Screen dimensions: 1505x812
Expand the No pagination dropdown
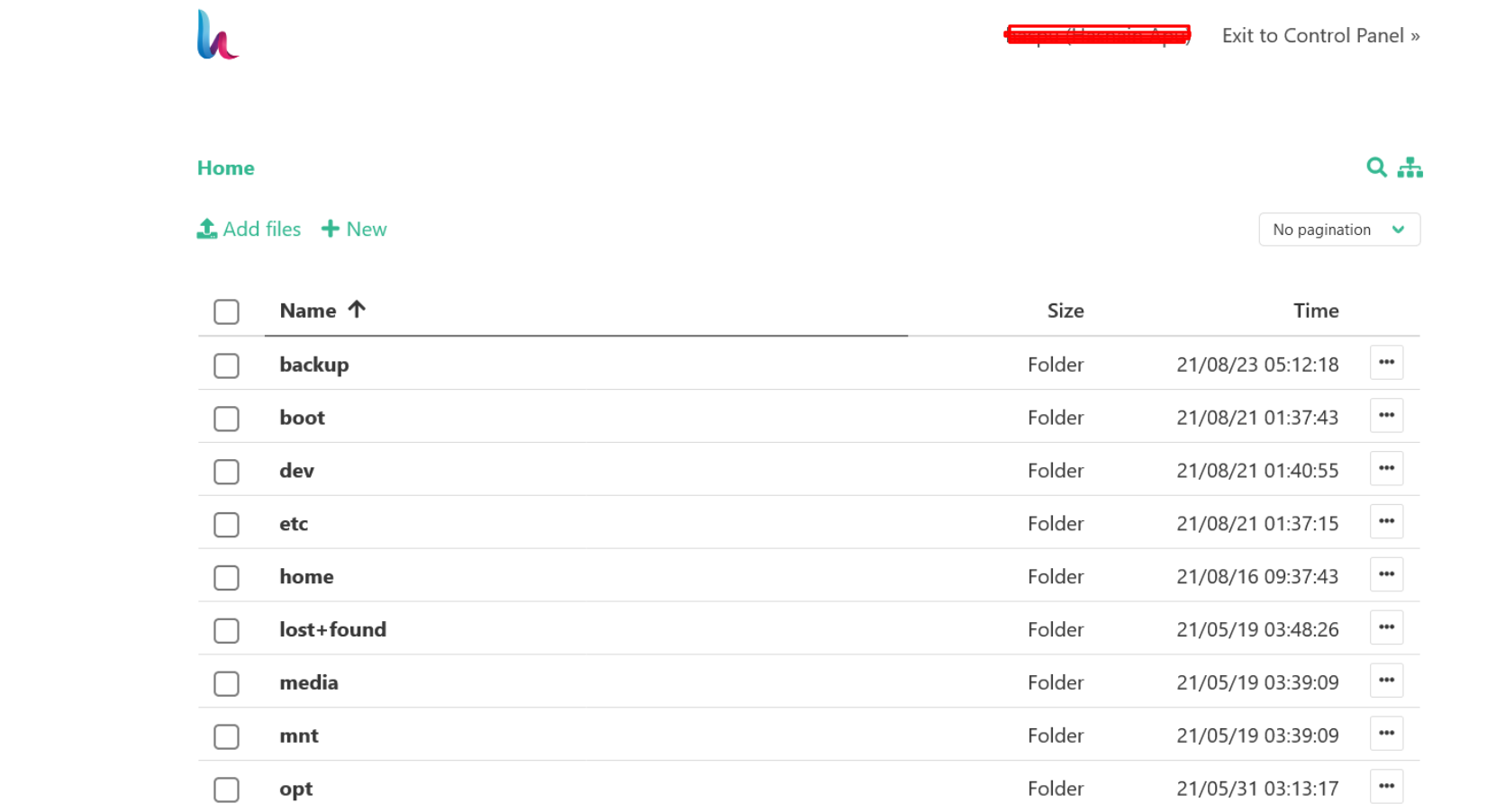point(1338,230)
